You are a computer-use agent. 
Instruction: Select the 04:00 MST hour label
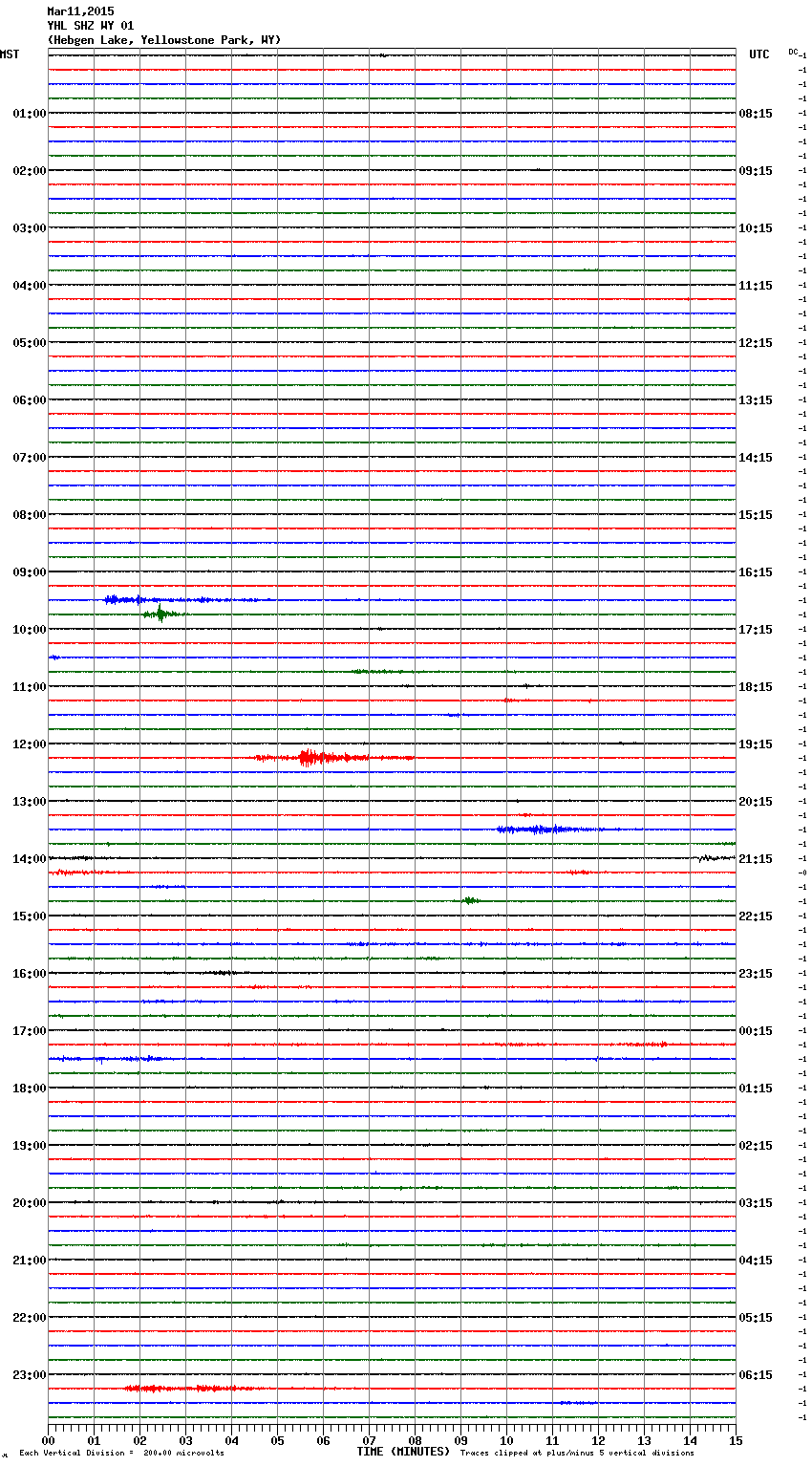[30, 286]
